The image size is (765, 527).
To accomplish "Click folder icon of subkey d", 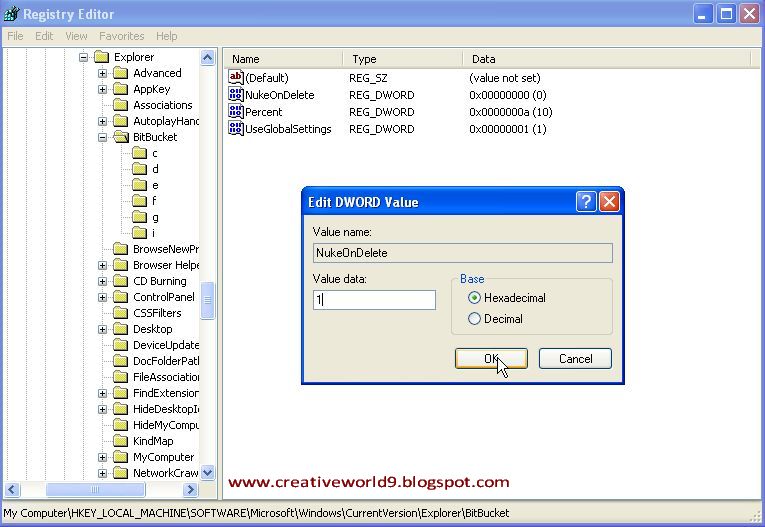I will click(140, 169).
